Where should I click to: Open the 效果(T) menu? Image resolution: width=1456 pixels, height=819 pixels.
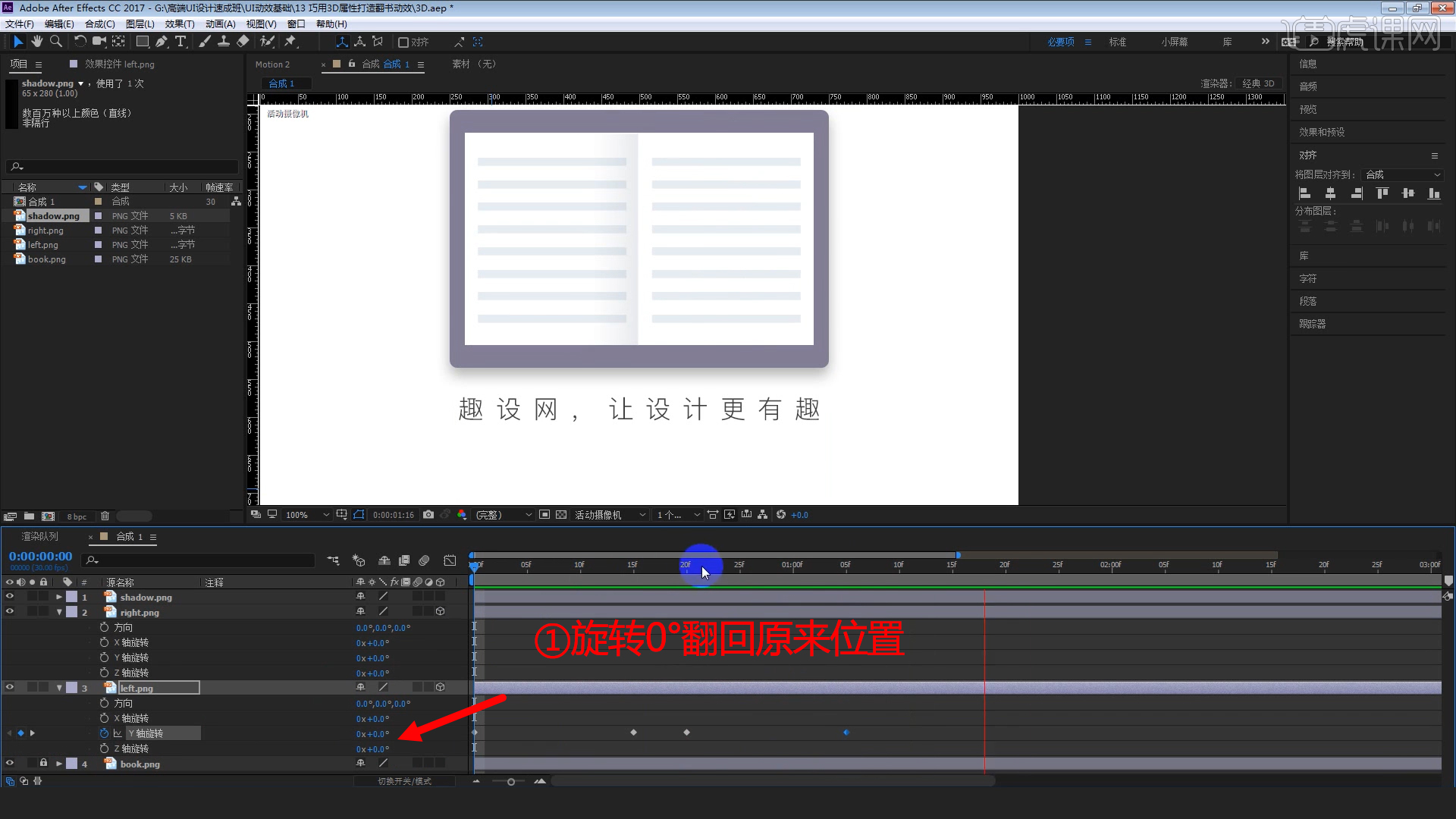(180, 24)
